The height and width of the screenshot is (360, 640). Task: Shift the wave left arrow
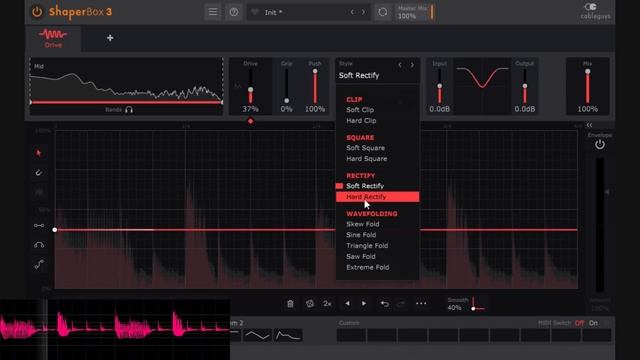(x=347, y=304)
